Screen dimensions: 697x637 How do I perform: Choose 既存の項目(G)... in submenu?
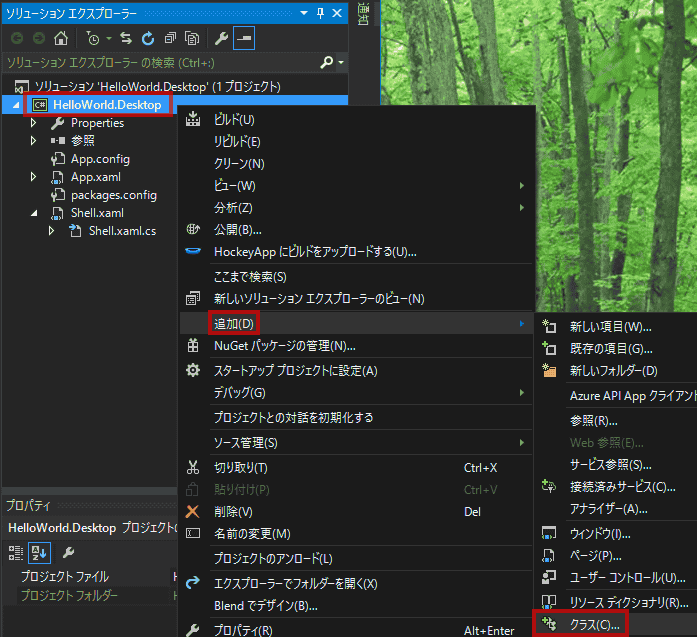tap(616, 349)
